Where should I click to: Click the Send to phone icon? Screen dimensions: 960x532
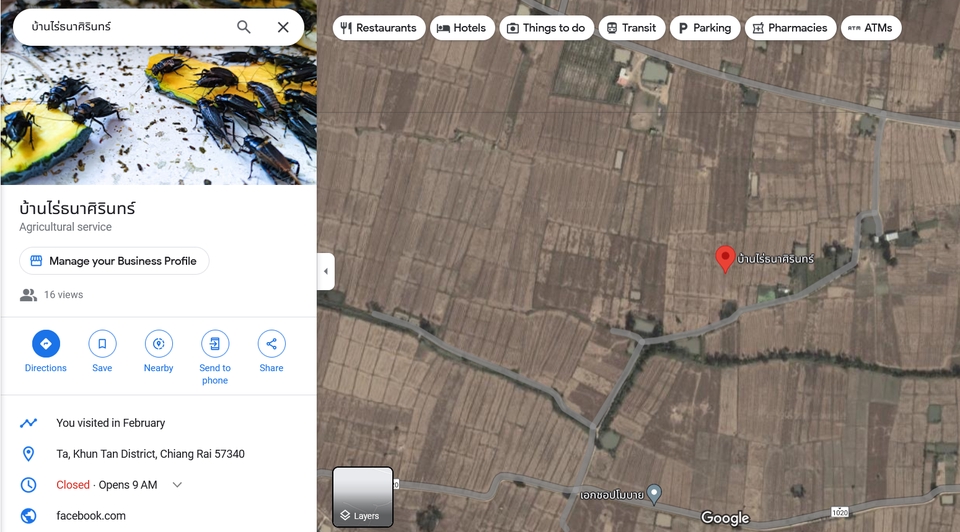(215, 343)
